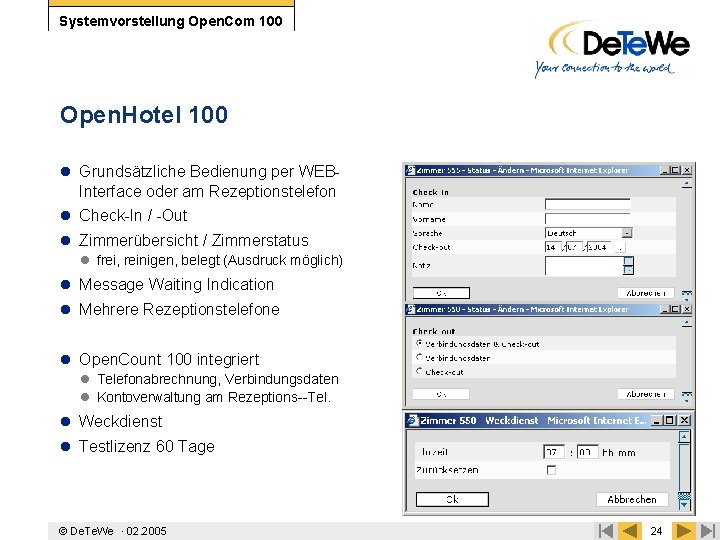Screen dimensions: 720x540
Task: Click 'Kontoverwaltung am Rezeptions--Tel.' sub-bullet
Action: point(214,397)
